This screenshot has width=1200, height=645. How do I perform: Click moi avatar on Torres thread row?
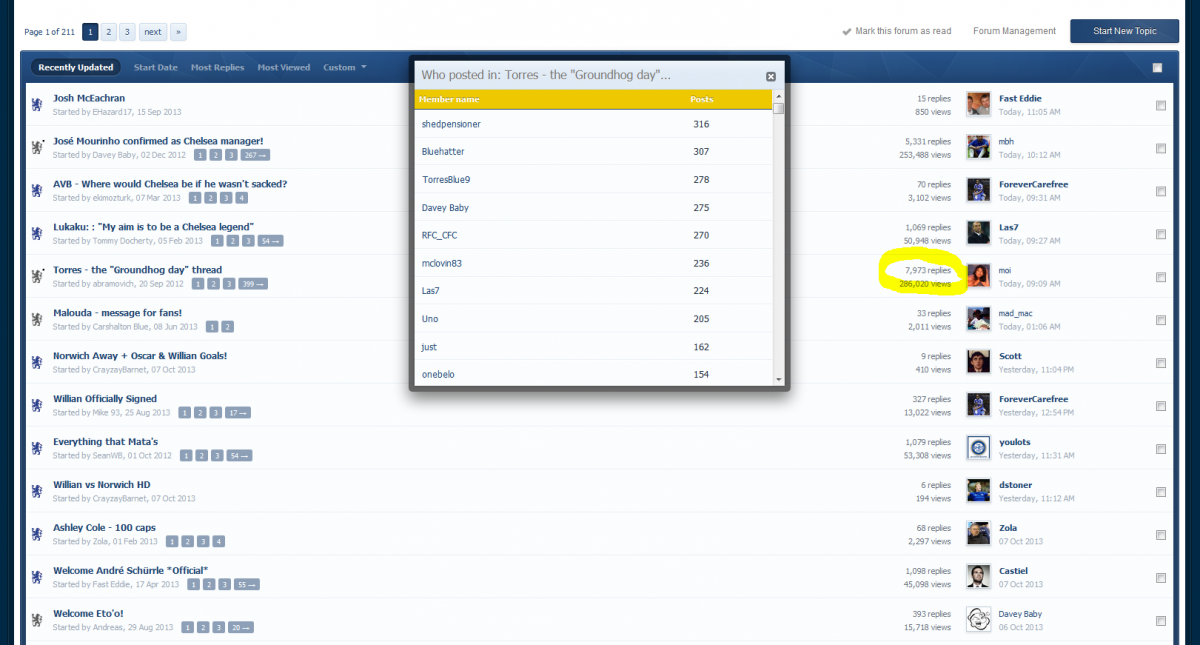(x=979, y=276)
